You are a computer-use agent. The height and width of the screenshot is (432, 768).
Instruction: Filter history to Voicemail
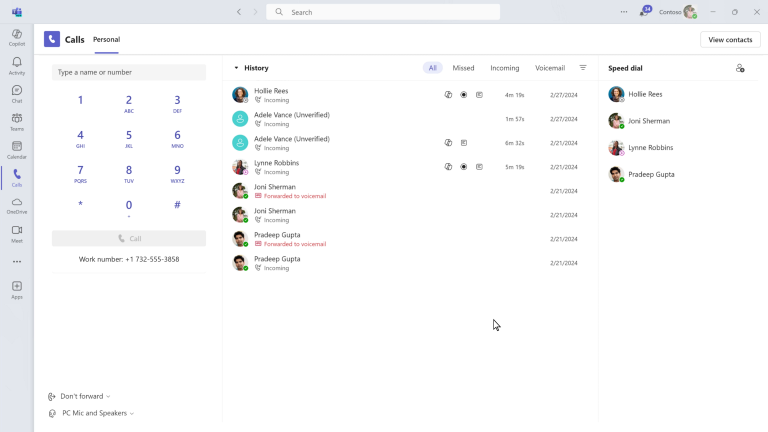[550, 68]
